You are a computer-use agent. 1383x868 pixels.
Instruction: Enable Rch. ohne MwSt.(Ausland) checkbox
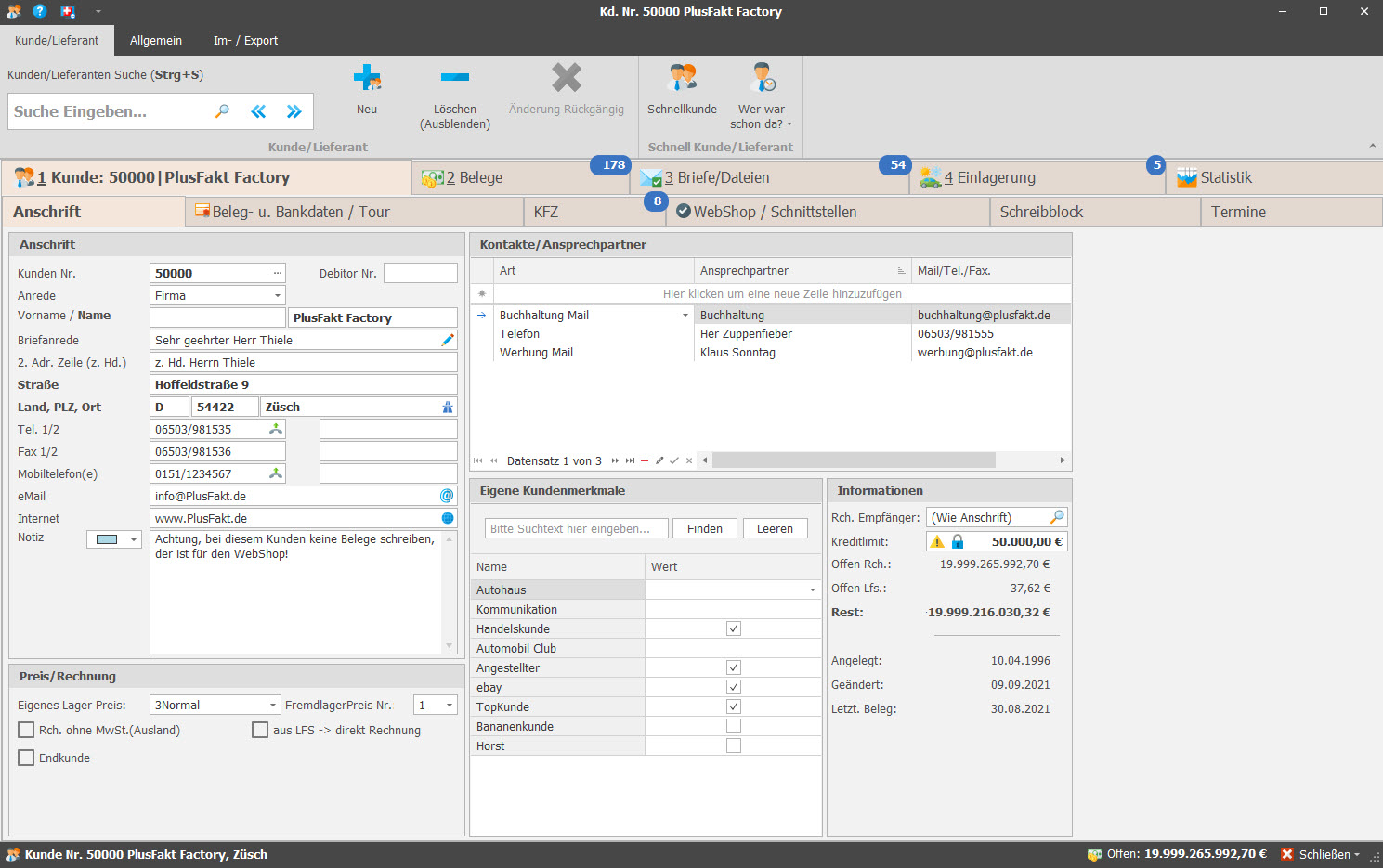[x=26, y=730]
